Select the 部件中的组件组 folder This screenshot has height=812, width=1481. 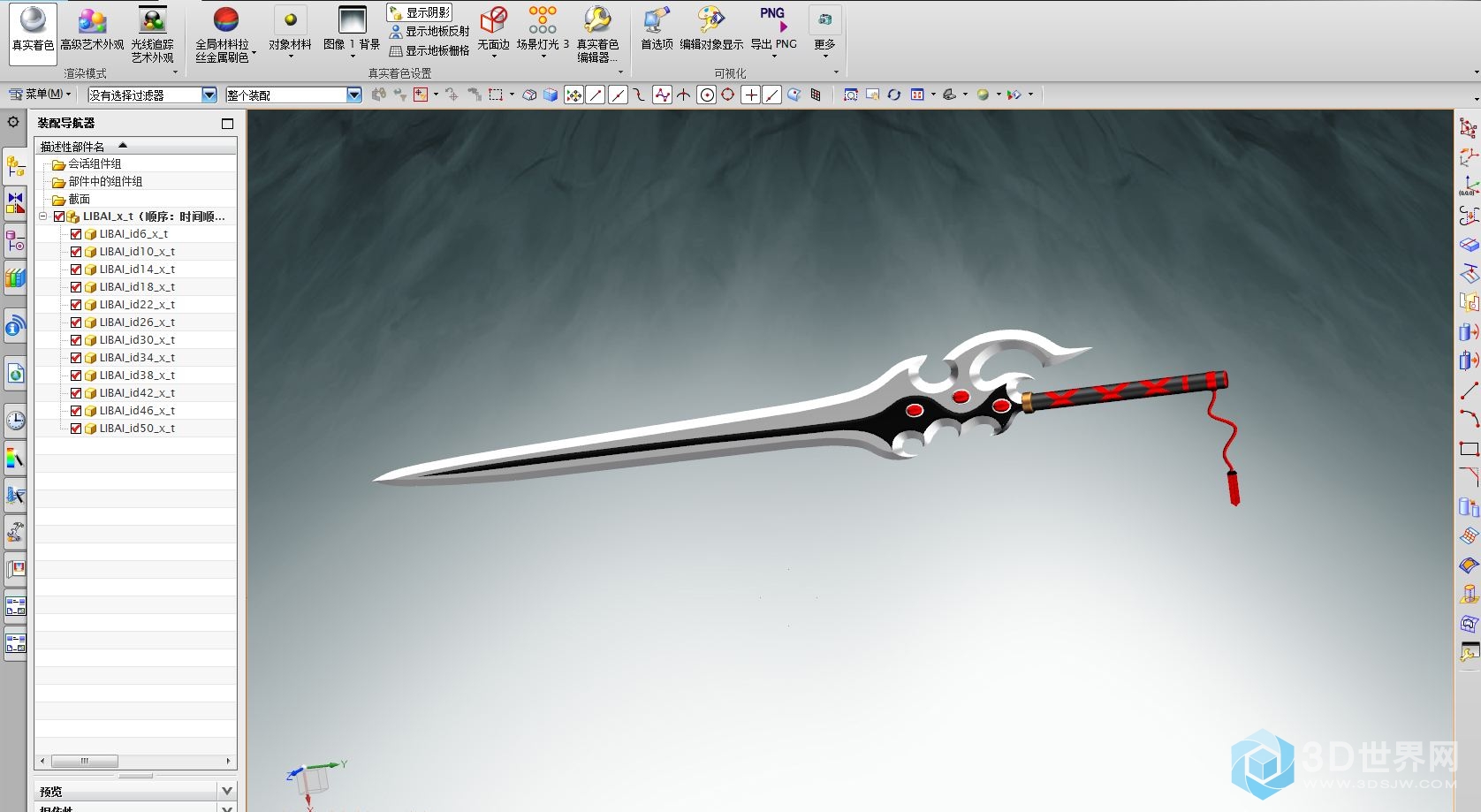97,181
